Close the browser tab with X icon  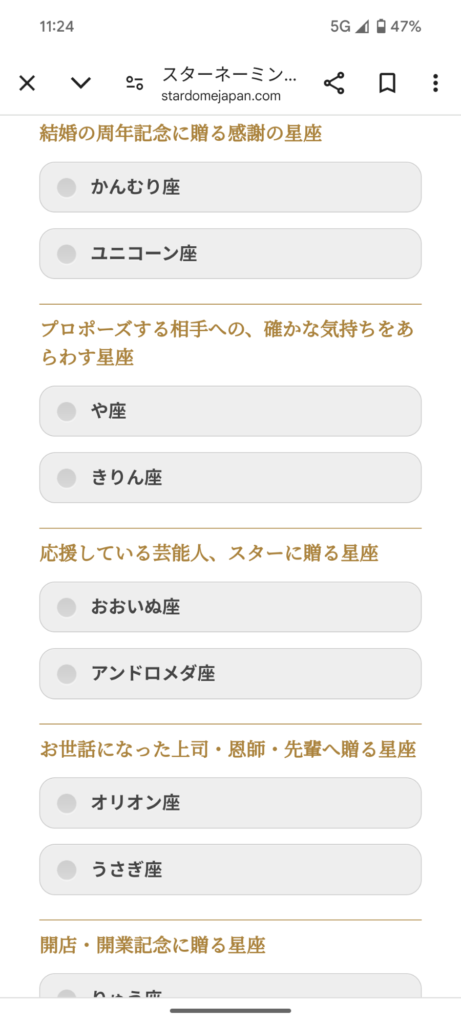click(x=27, y=83)
